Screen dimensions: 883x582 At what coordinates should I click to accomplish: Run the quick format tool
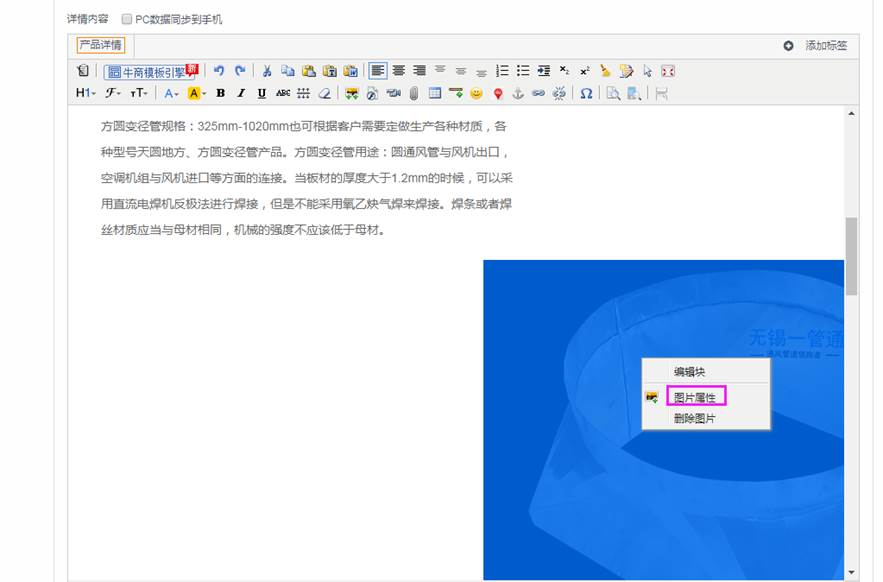click(626, 71)
